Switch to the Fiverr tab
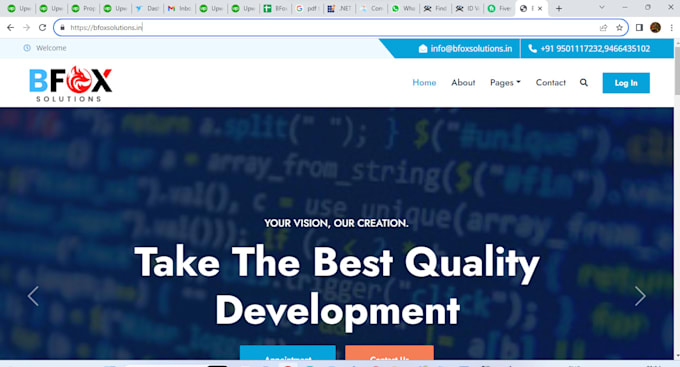 (499, 8)
